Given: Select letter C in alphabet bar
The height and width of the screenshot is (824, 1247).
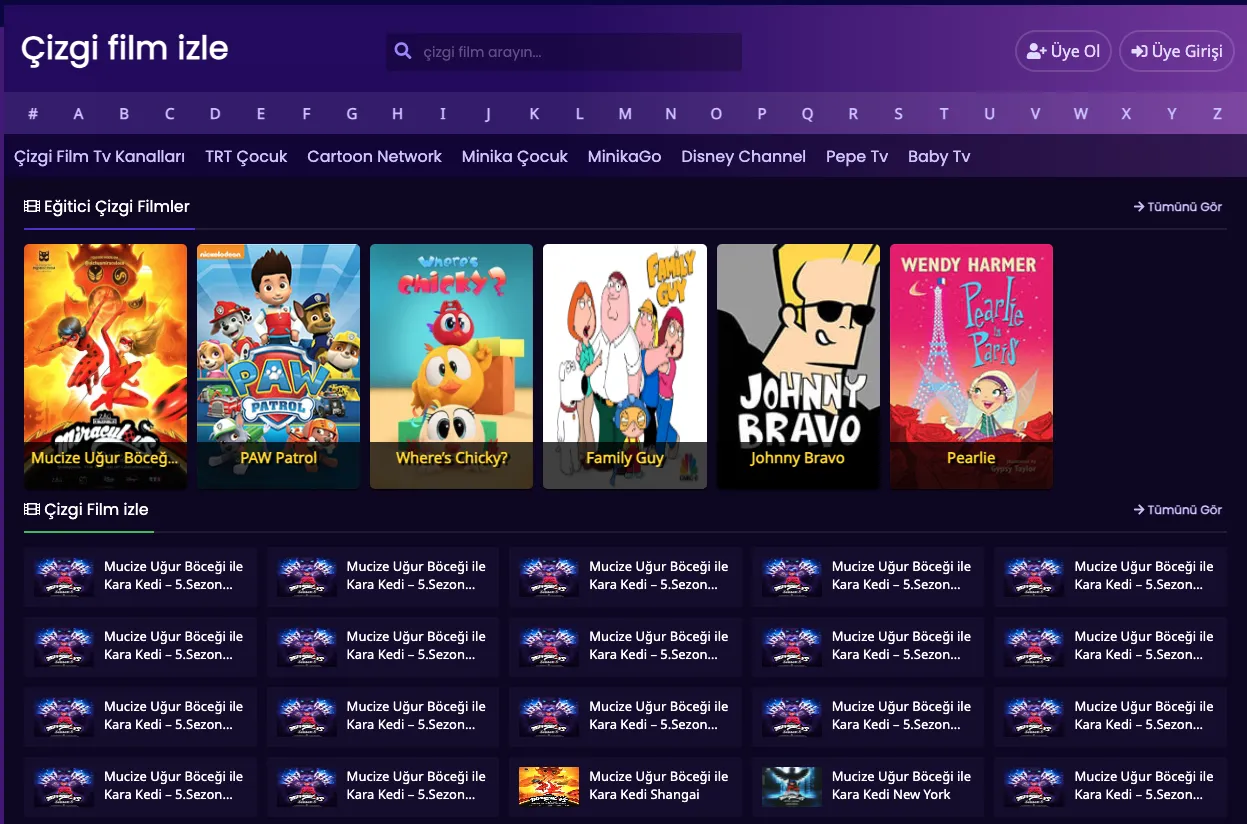Looking at the screenshot, I should (x=170, y=114).
